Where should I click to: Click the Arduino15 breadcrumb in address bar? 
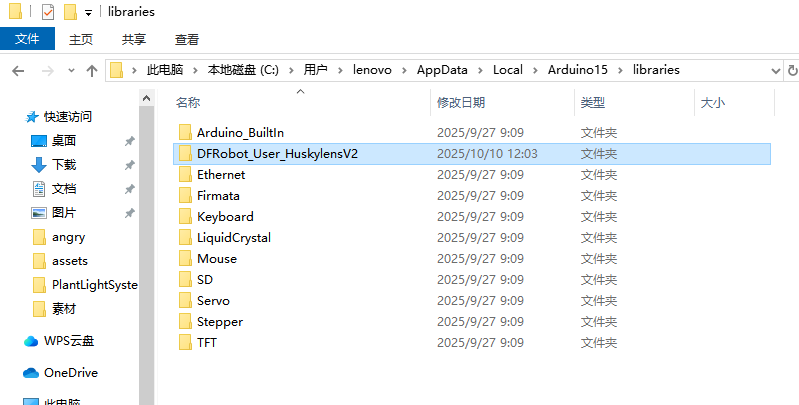coord(578,70)
